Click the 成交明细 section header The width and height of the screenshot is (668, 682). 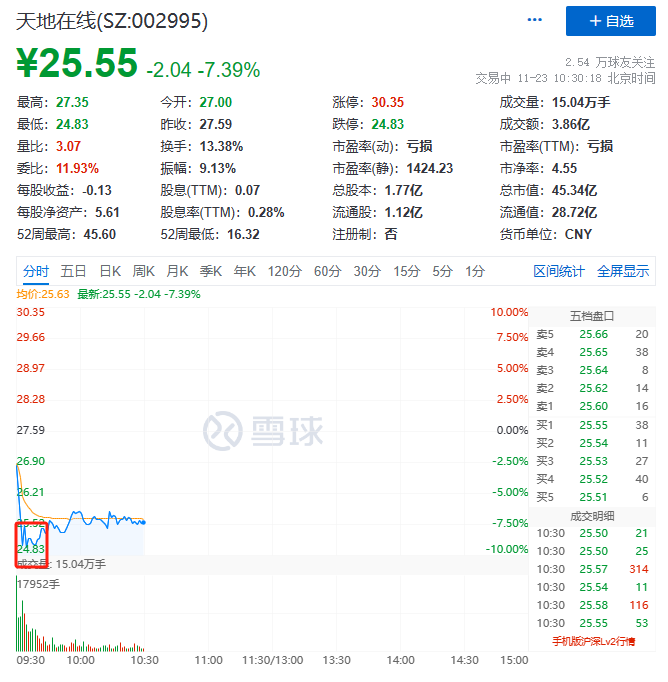(592, 516)
